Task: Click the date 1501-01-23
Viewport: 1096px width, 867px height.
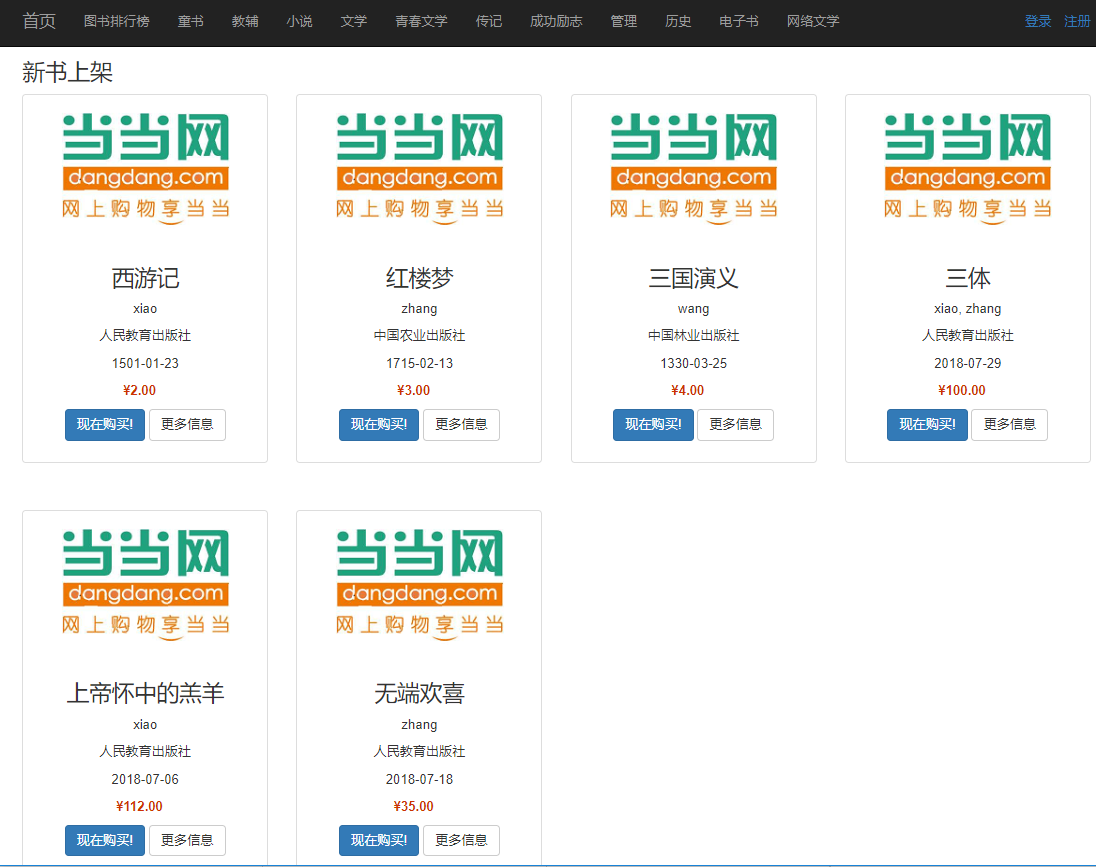Action: [x=145, y=364]
